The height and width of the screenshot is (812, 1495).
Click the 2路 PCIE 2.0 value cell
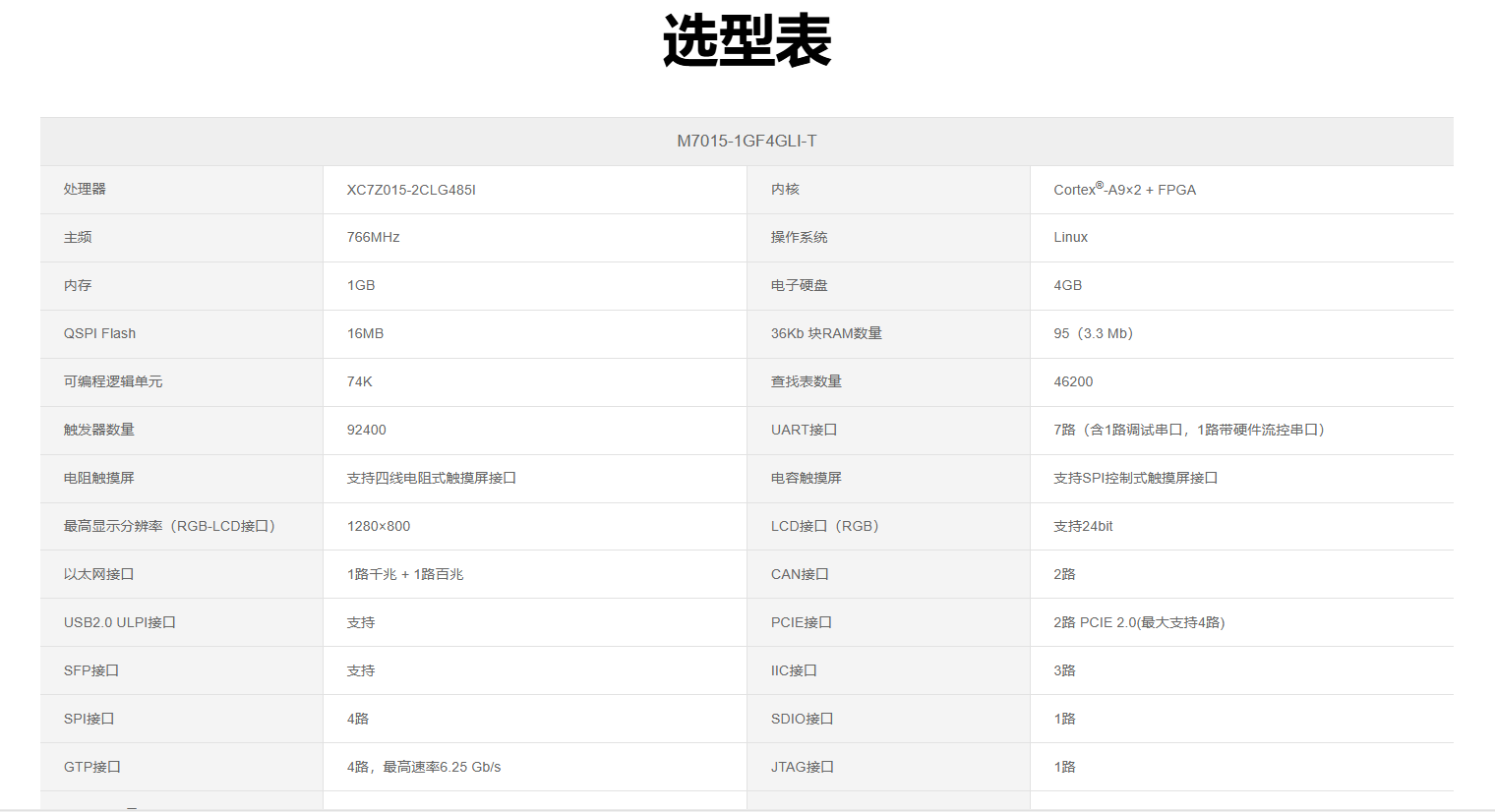pyautogui.click(x=1138, y=623)
